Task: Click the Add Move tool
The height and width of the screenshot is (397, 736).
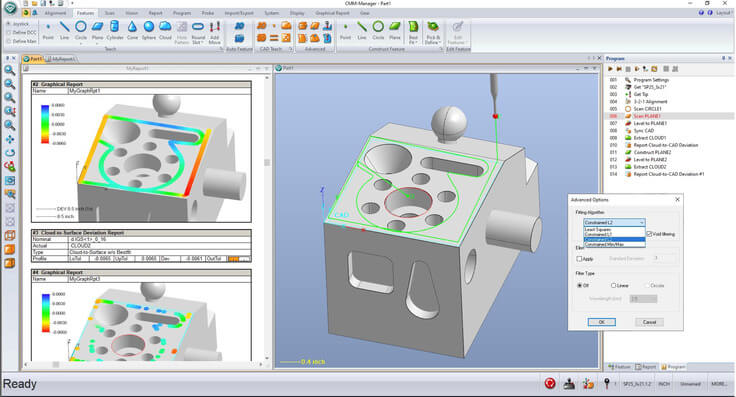Action: 215,32
